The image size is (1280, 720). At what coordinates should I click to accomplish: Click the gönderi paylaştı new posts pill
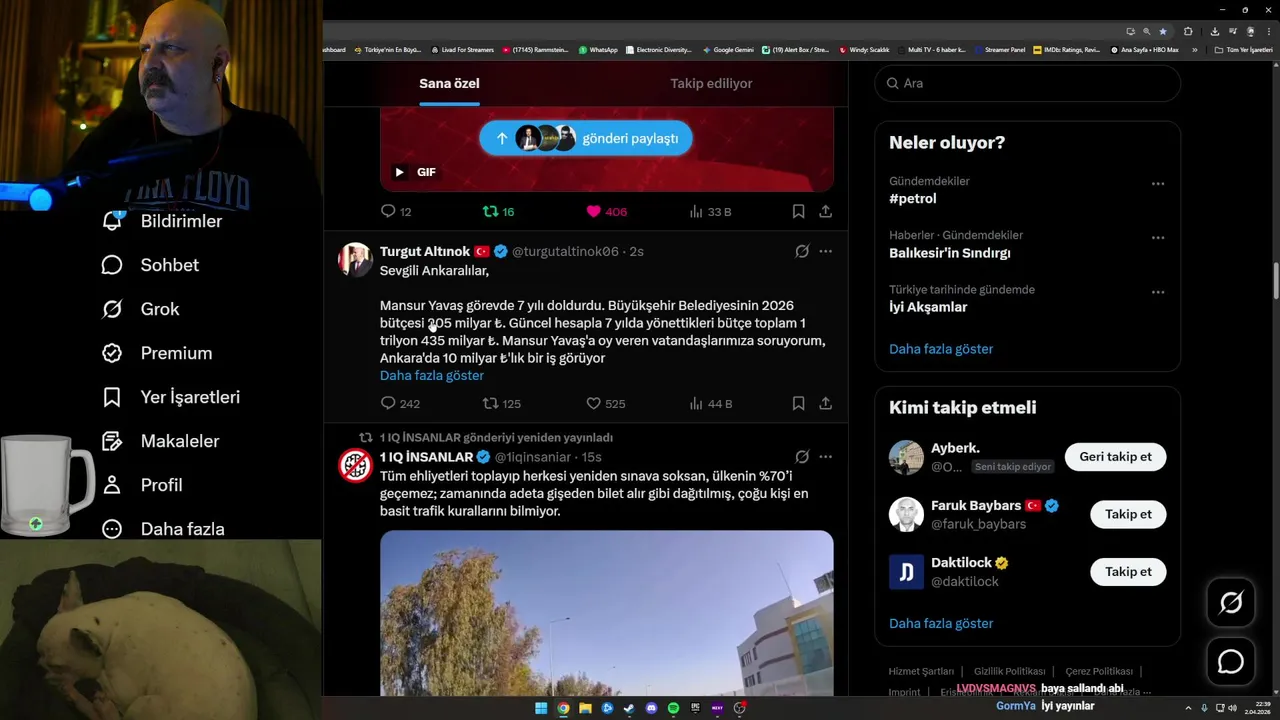[586, 138]
